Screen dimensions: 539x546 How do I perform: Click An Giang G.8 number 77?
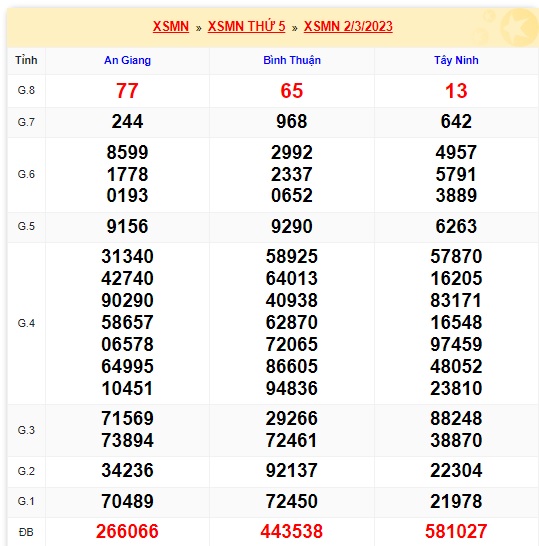coord(127,91)
